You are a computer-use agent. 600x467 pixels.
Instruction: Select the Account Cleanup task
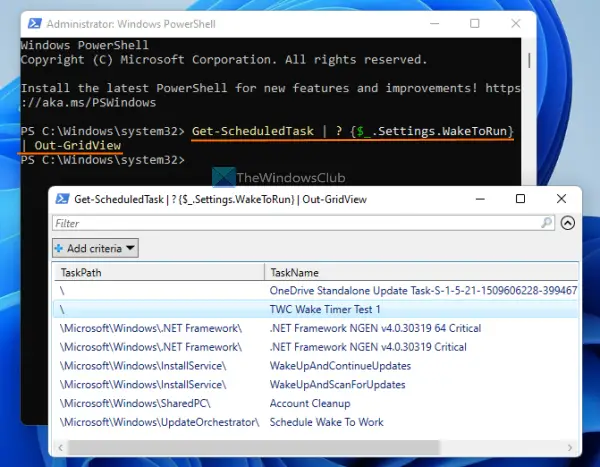point(315,403)
